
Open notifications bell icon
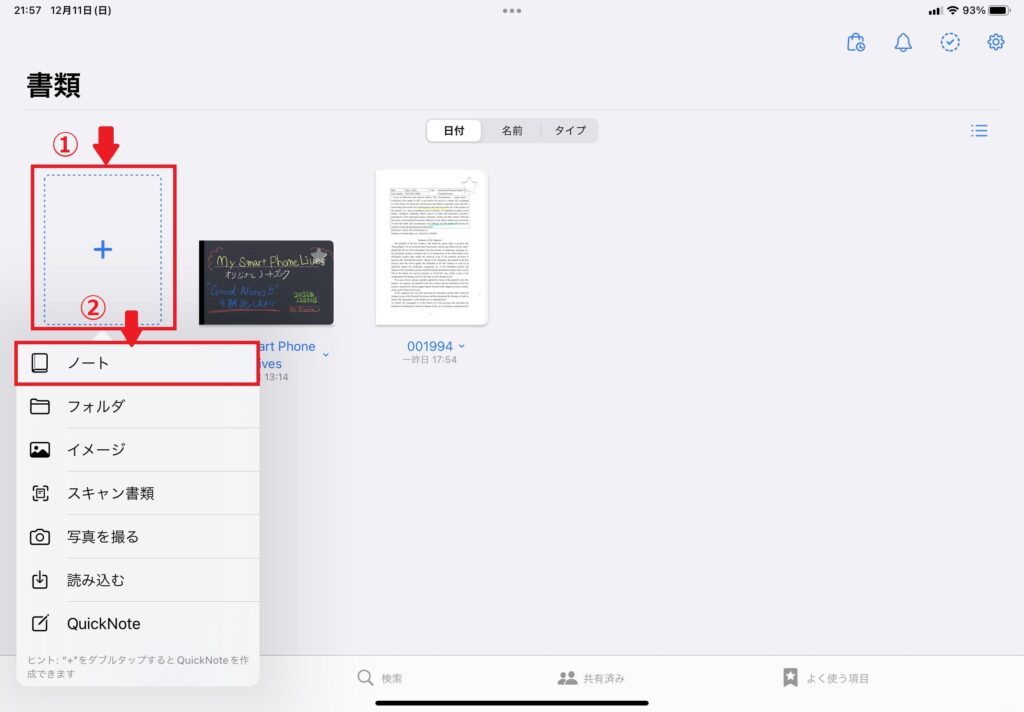(903, 42)
